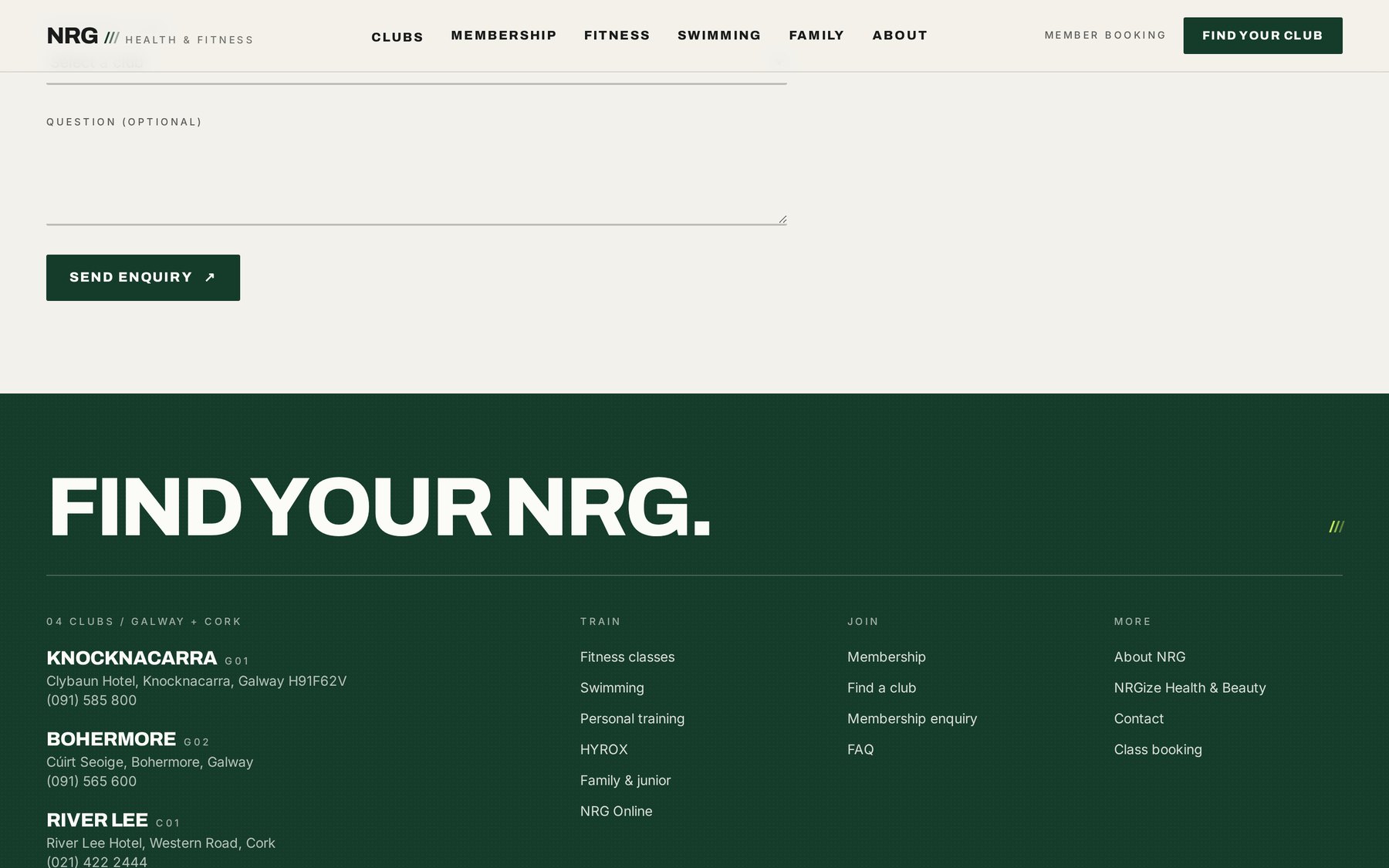
Task: Go to Member Booking in header
Action: click(1105, 35)
